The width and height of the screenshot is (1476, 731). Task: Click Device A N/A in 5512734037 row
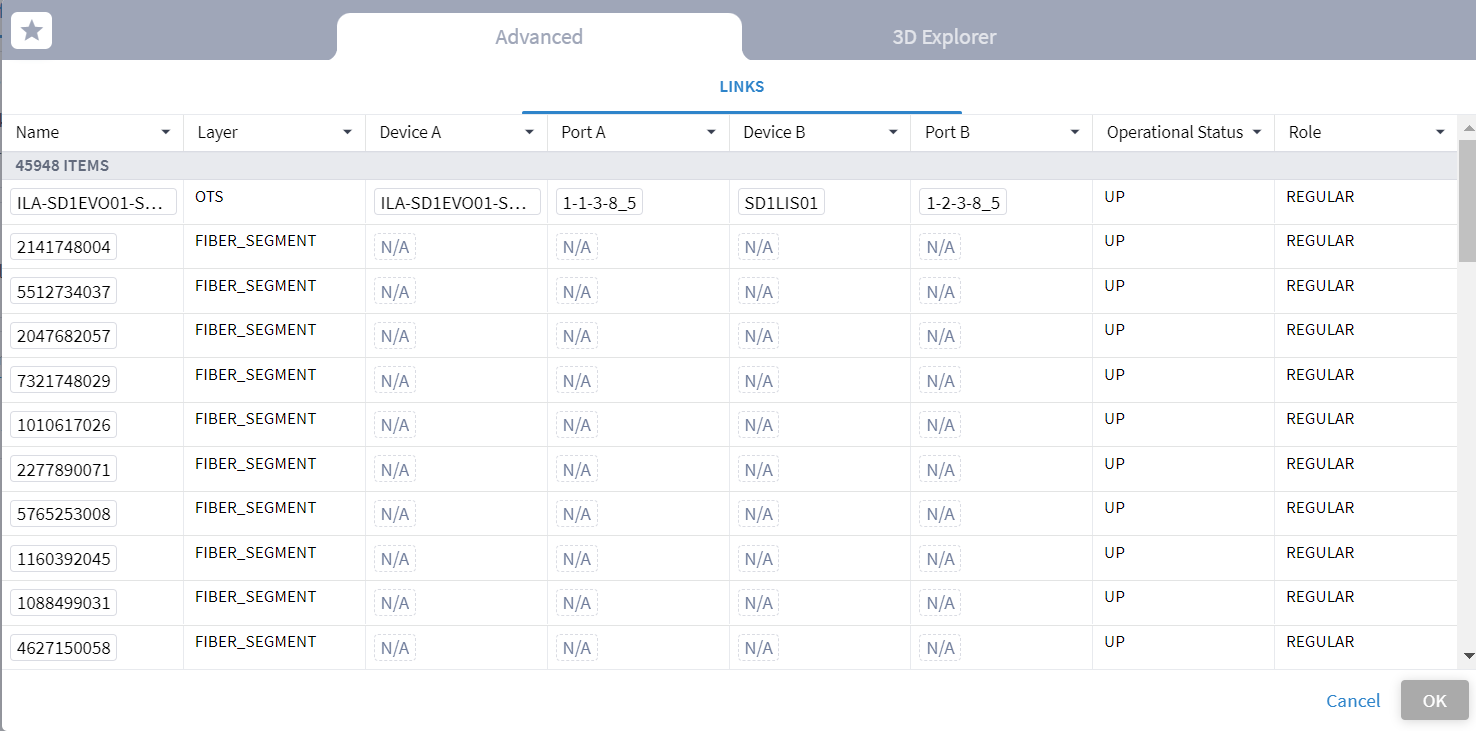395,292
